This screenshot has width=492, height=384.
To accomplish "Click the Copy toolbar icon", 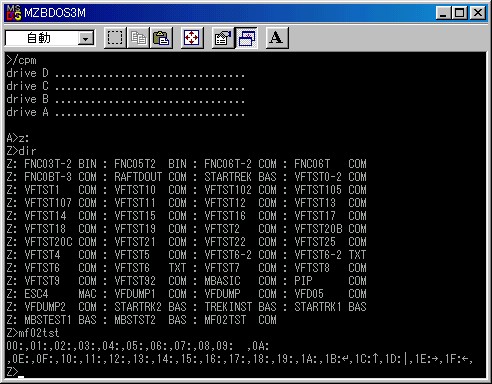I will tap(138, 38).
